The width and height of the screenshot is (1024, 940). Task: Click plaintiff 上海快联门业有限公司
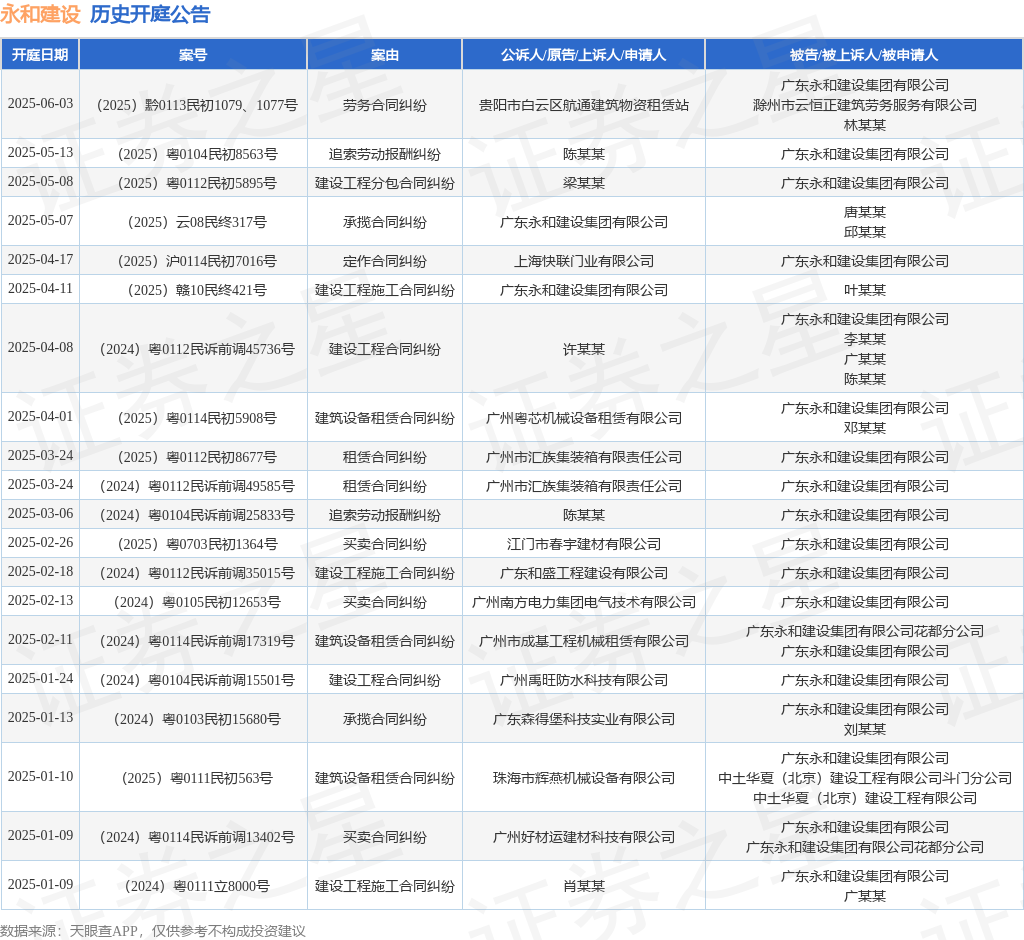pyautogui.click(x=584, y=261)
